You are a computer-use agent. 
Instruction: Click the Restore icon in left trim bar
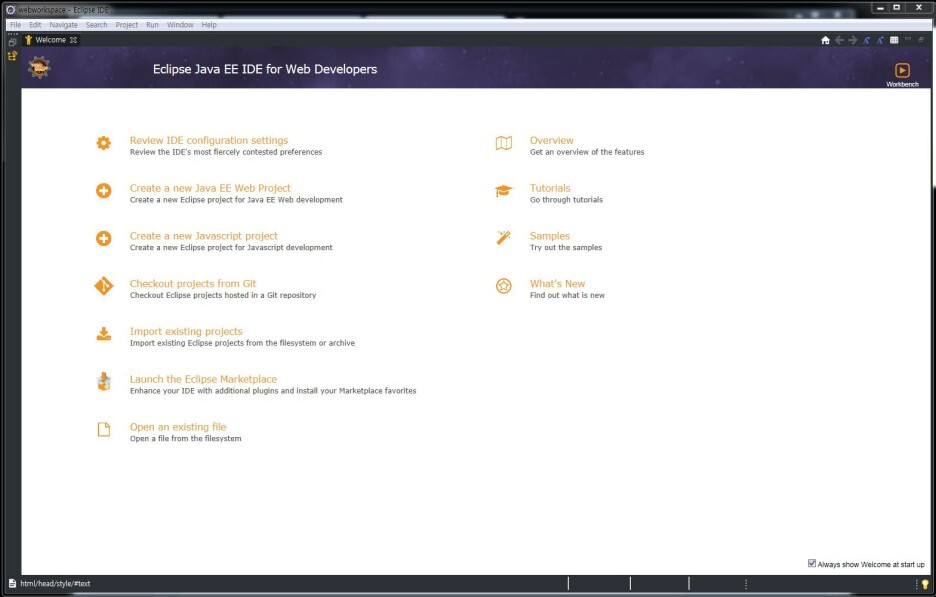coord(12,42)
